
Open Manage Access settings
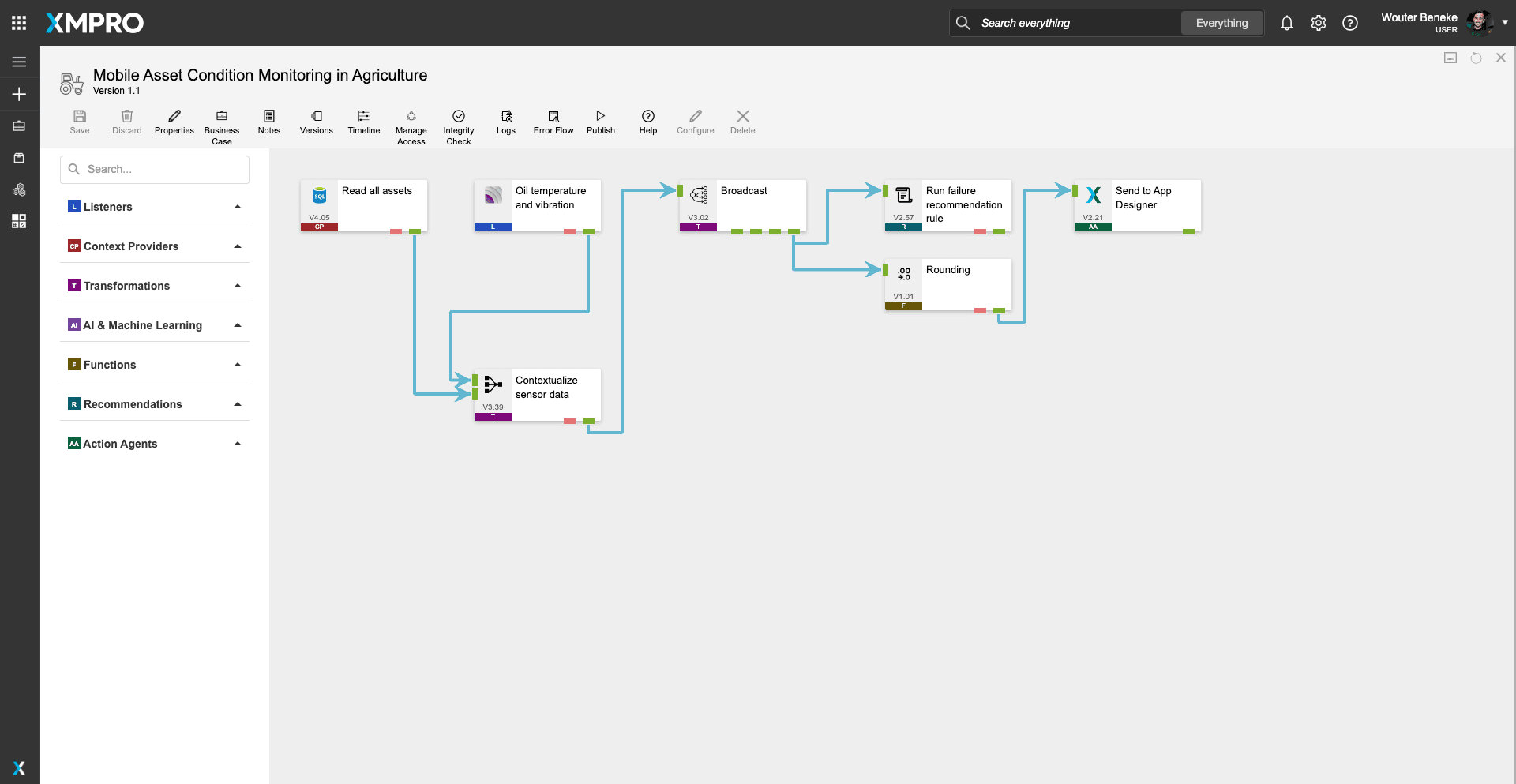pos(411,117)
